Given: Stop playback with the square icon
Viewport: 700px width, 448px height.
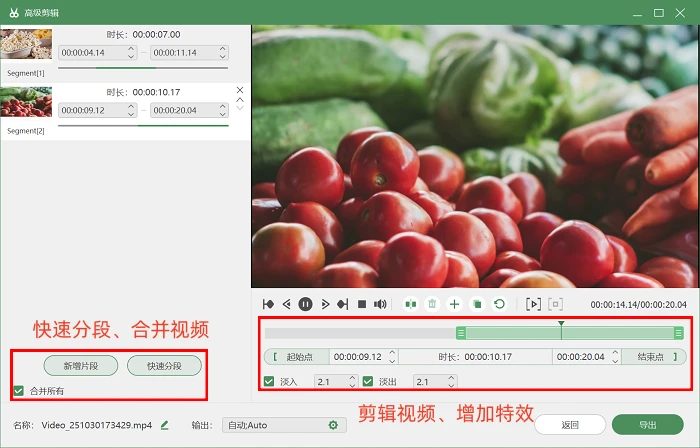Looking at the screenshot, I should click(x=362, y=304).
